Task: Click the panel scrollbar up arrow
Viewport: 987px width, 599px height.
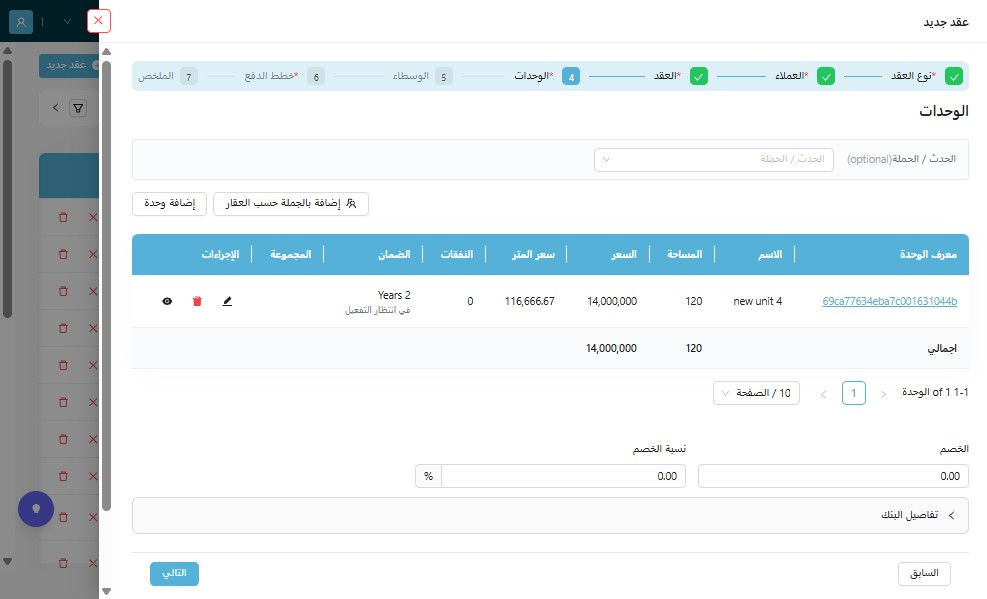Action: click(106, 52)
